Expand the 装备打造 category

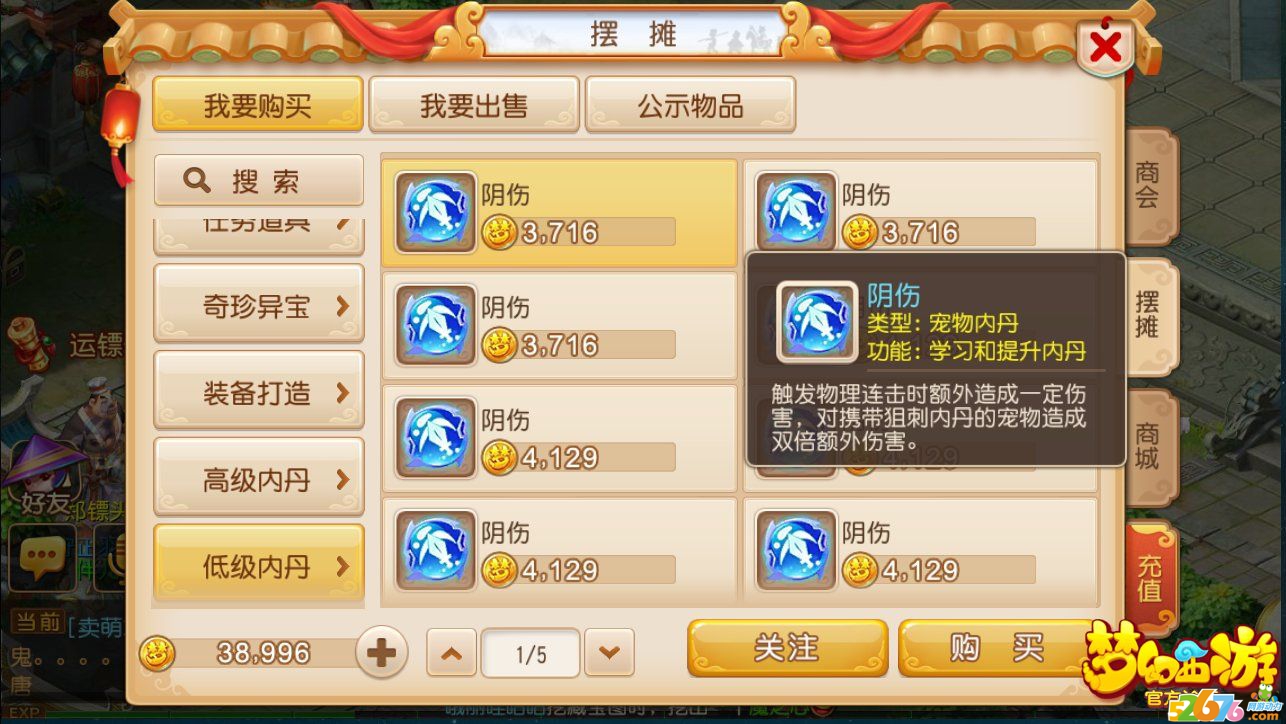(x=259, y=392)
